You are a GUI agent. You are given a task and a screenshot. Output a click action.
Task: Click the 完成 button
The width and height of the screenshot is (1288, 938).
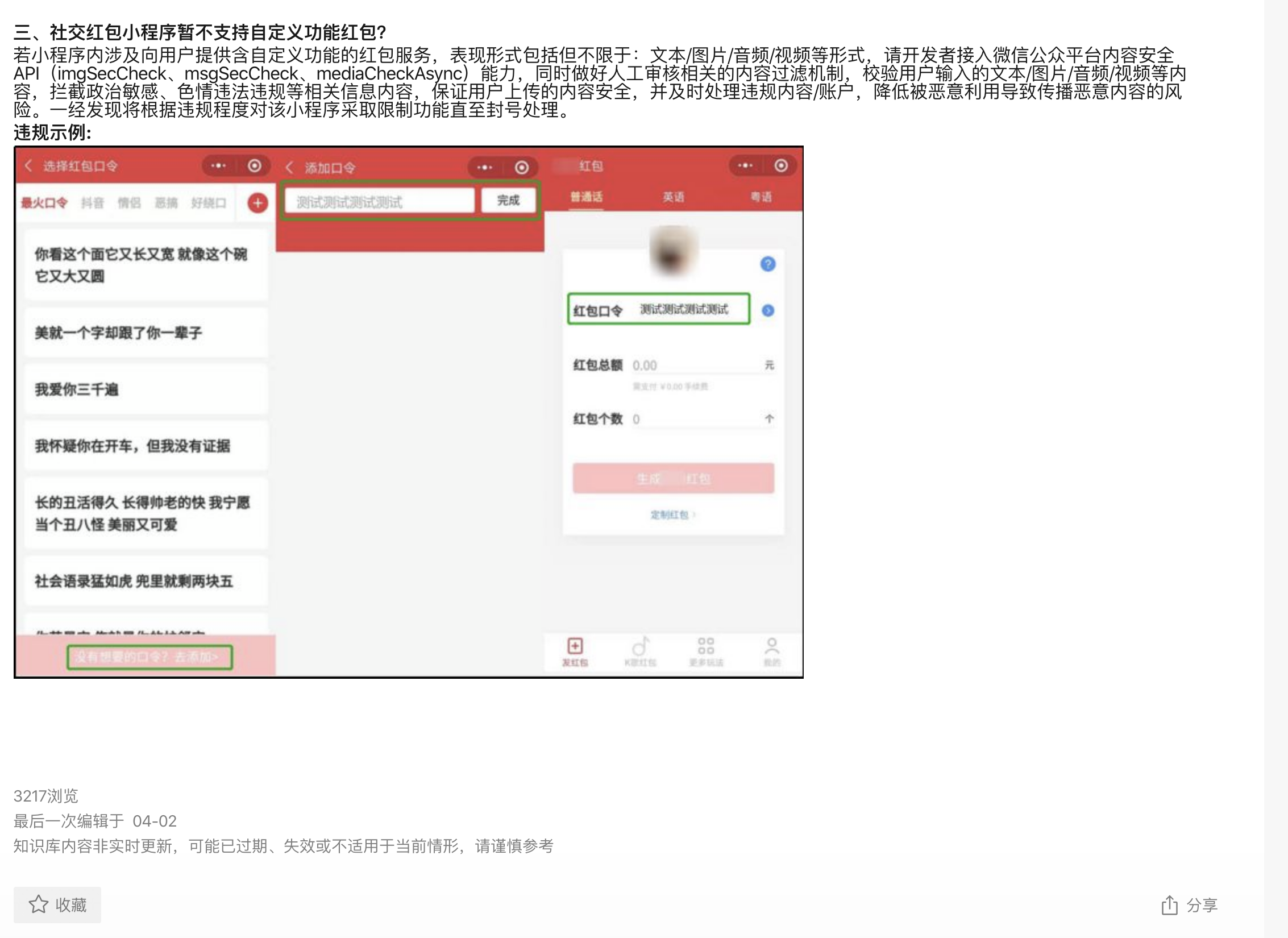point(508,200)
